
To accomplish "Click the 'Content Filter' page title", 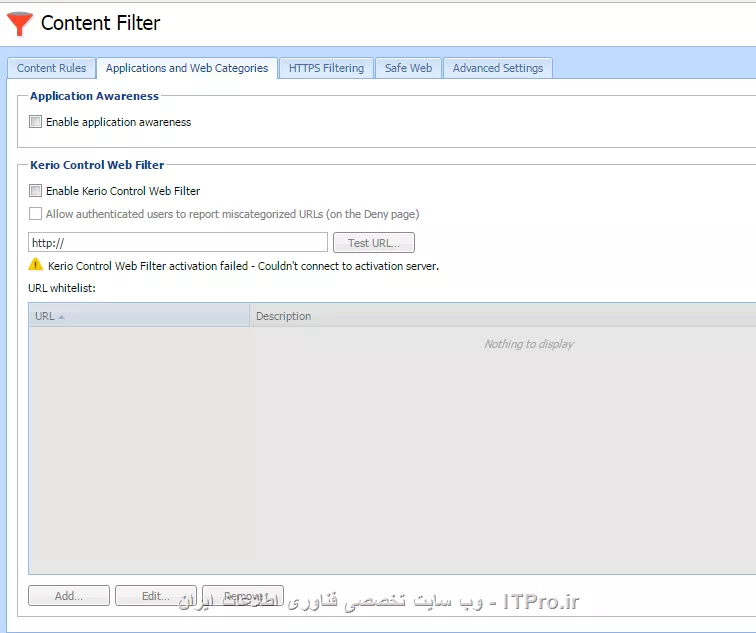I will 100,23.
